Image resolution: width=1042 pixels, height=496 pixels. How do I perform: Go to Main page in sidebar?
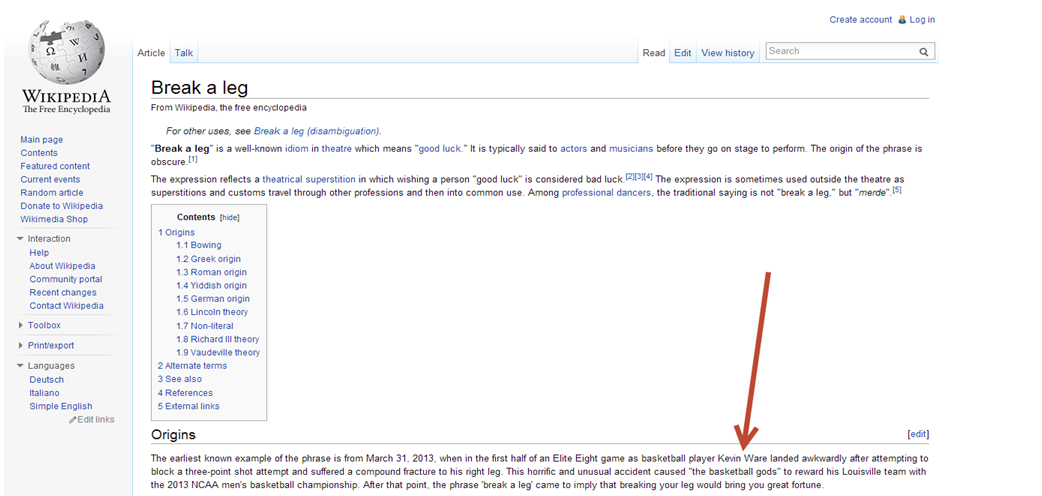tap(42, 140)
